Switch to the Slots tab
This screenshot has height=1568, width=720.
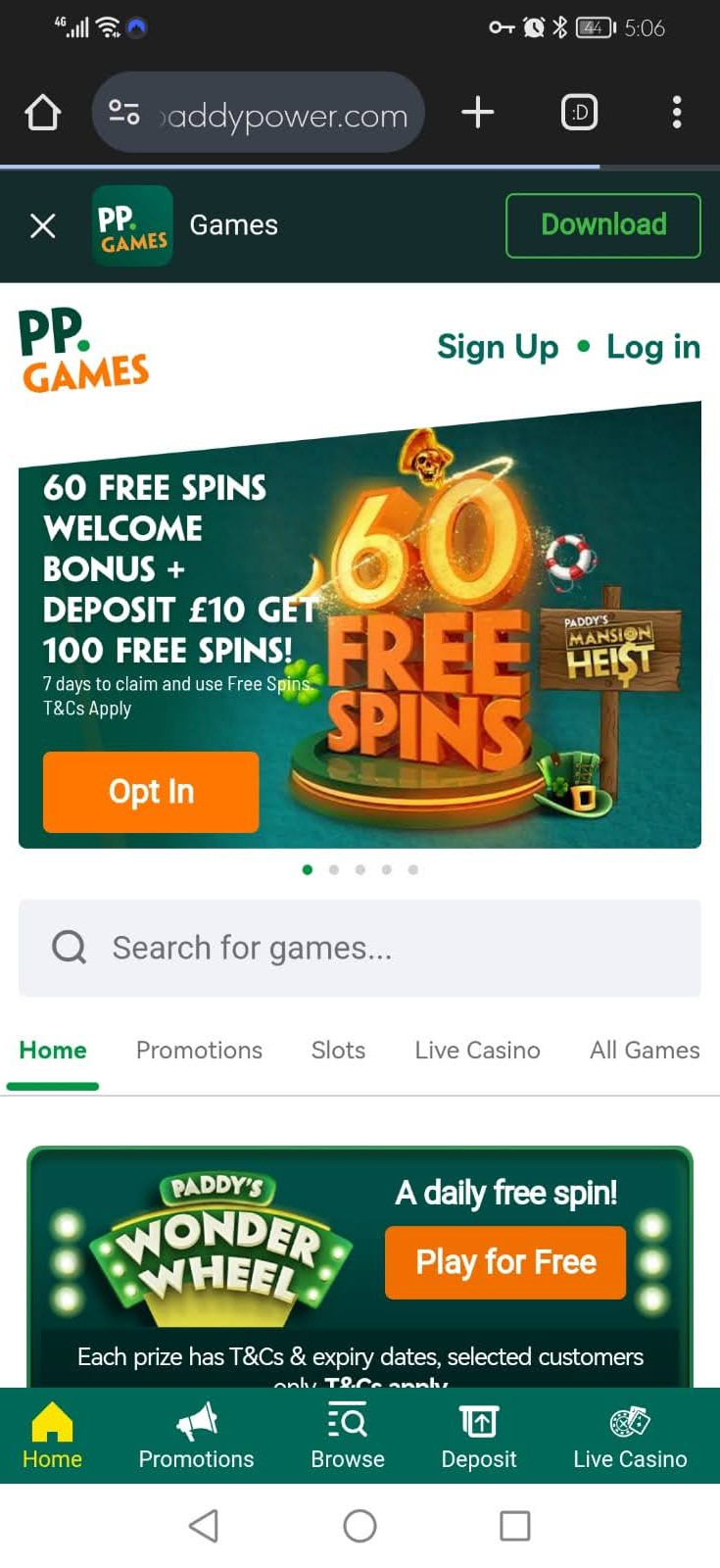point(338,1050)
